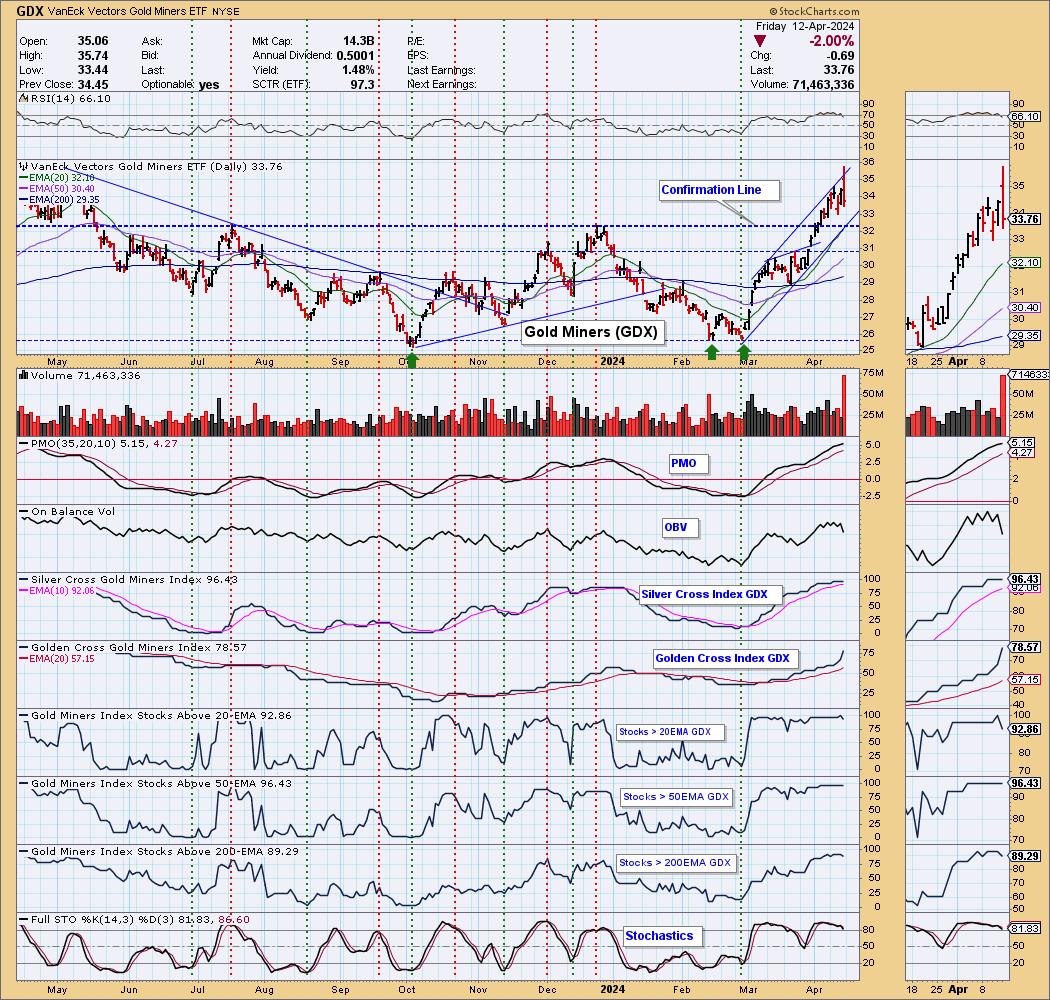
Task: Click the Low value 33.44
Action: pos(92,70)
